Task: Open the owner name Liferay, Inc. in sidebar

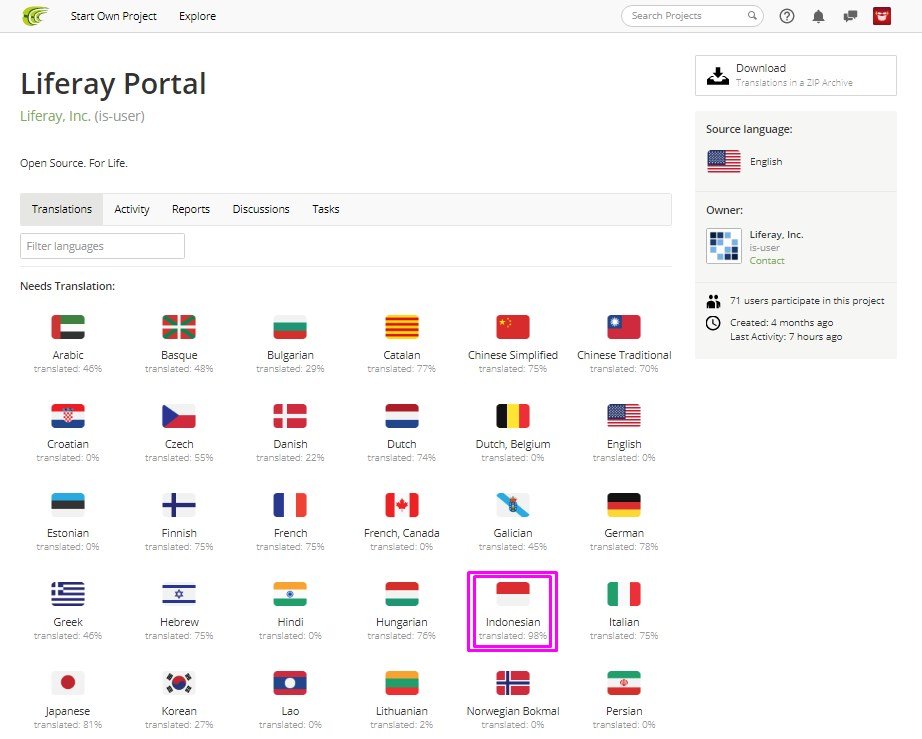Action: coord(776,235)
